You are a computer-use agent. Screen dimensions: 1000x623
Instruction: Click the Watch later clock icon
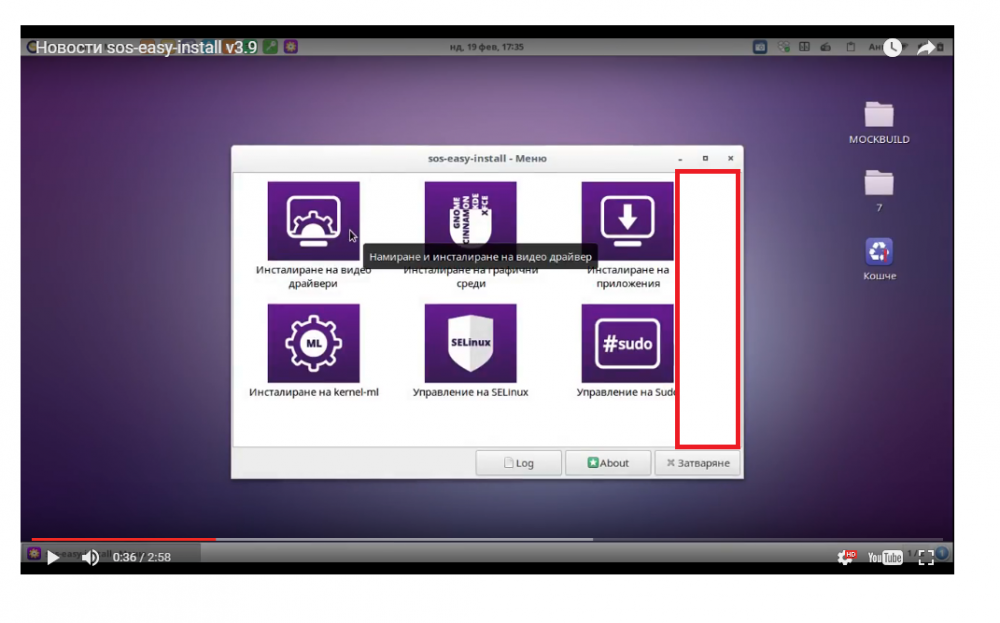tap(892, 47)
